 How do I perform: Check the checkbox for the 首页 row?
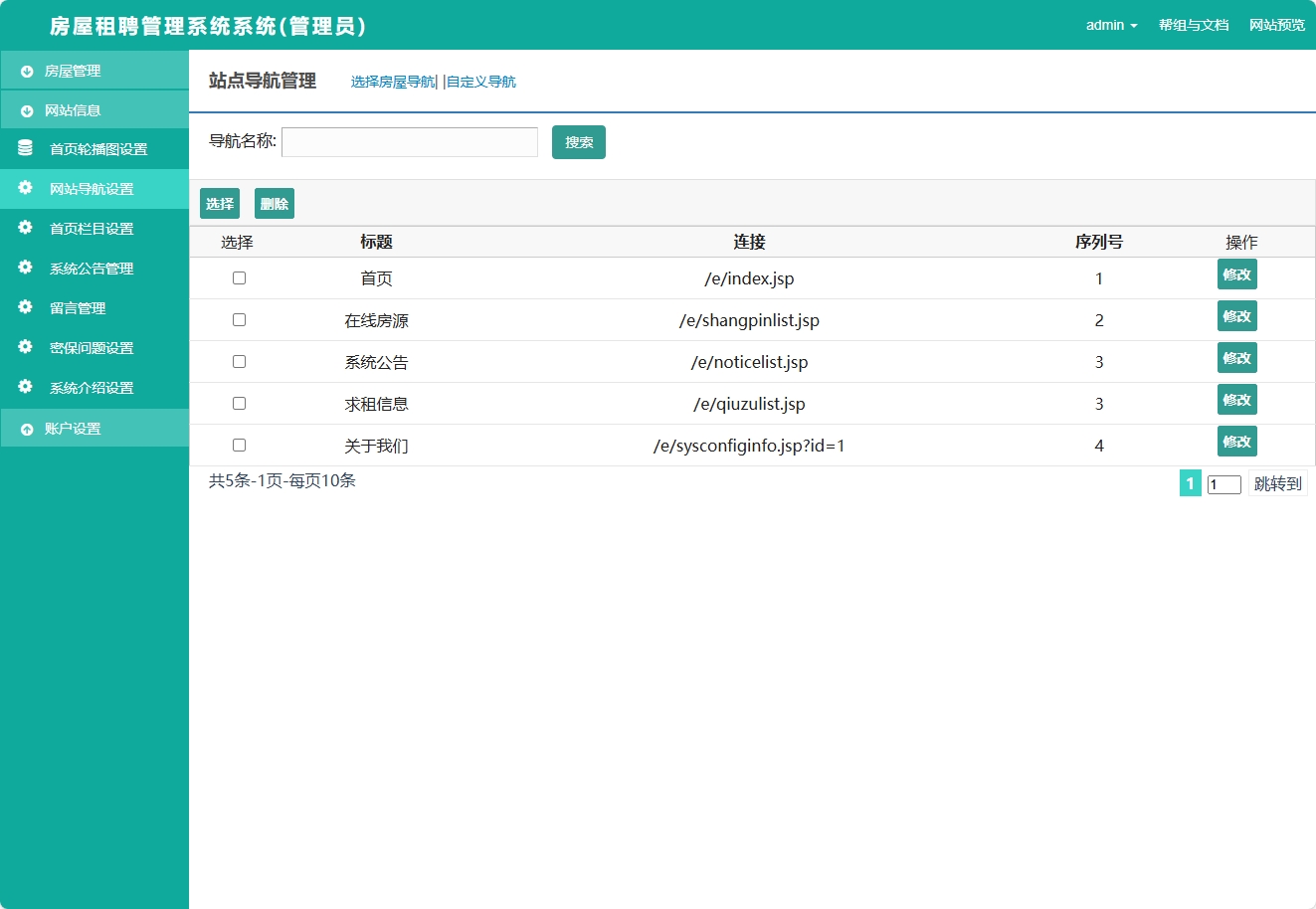pos(239,278)
